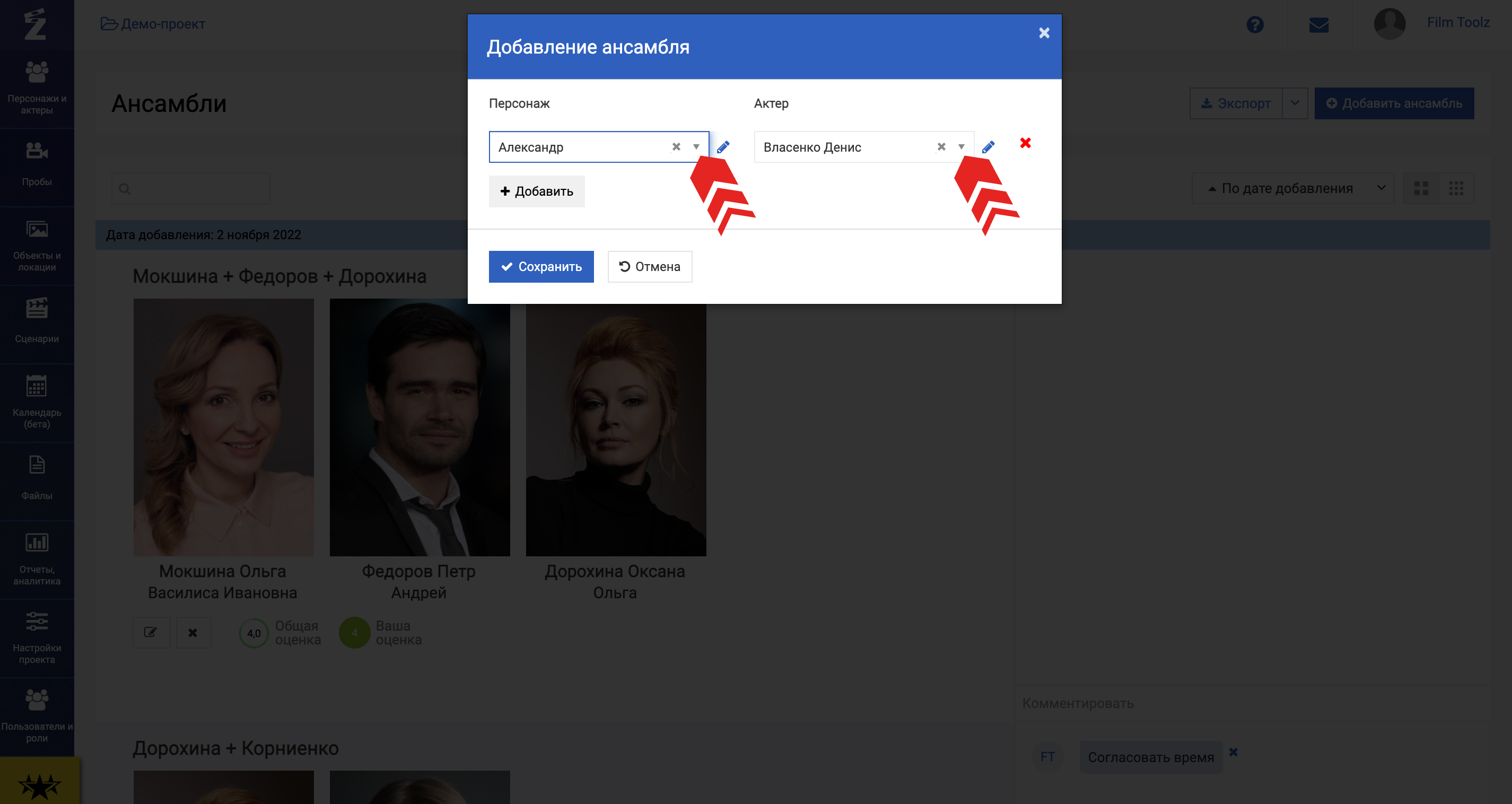Open Мокшина Ольга photo thumbnail
Image resolution: width=1512 pixels, height=804 pixels.
click(x=224, y=427)
